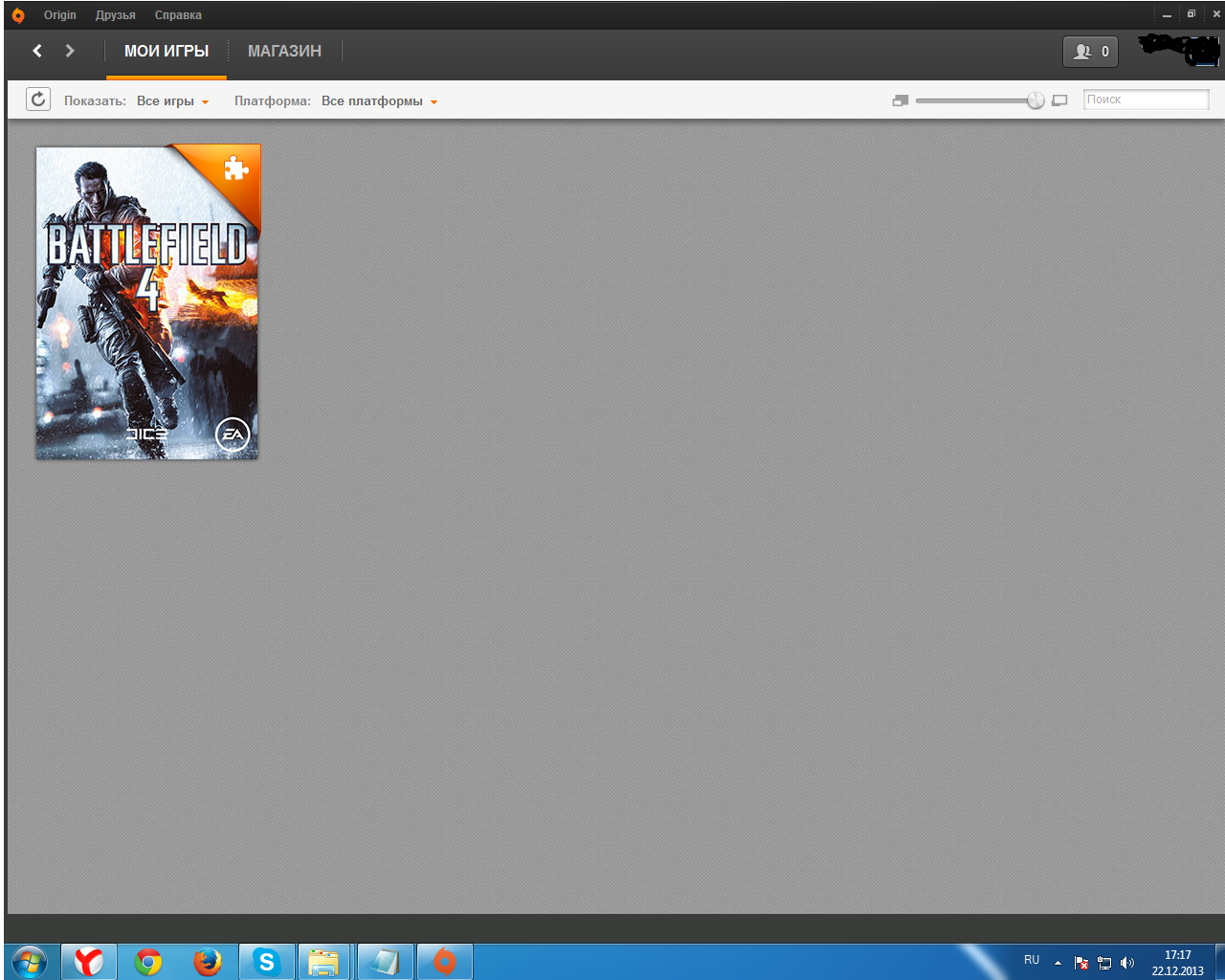Open Windows Explorer from taskbar
This screenshot has height=980, width=1225.
click(x=324, y=962)
